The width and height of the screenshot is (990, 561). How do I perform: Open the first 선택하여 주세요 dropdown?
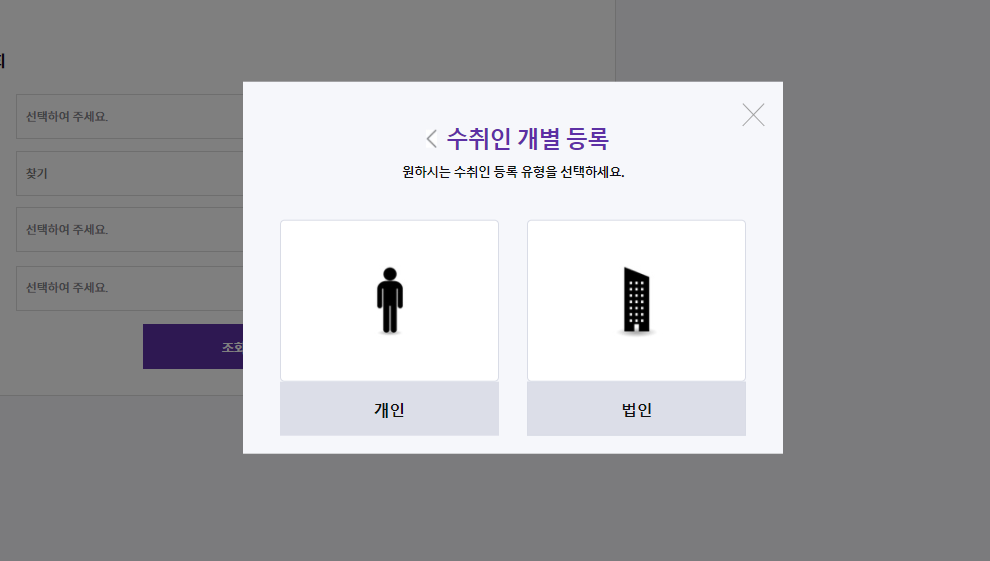click(x=129, y=117)
